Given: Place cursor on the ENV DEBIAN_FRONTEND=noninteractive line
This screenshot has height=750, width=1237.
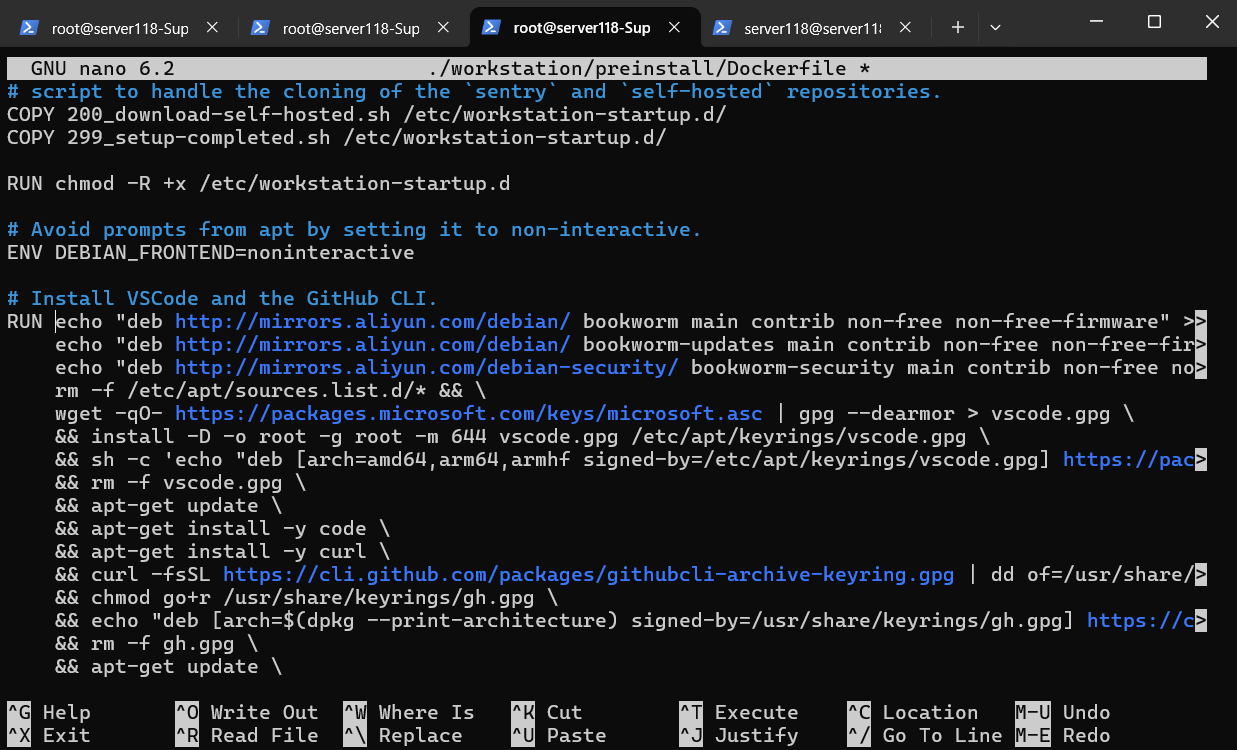Looking at the screenshot, I should pos(210,253).
